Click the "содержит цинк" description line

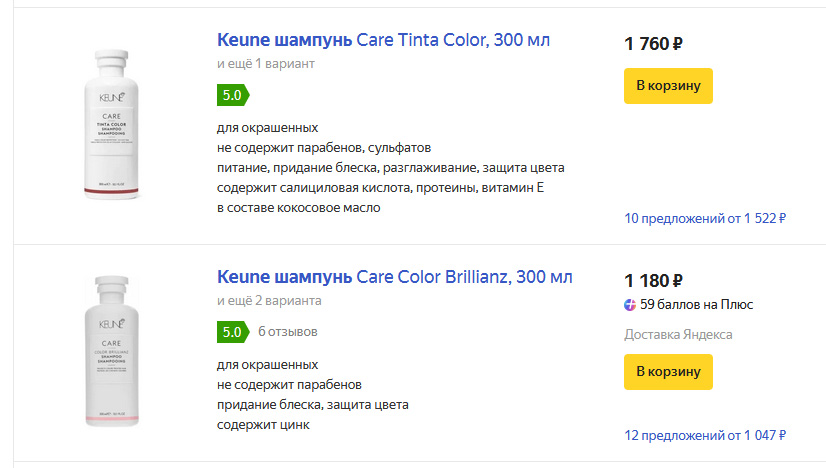click(263, 425)
